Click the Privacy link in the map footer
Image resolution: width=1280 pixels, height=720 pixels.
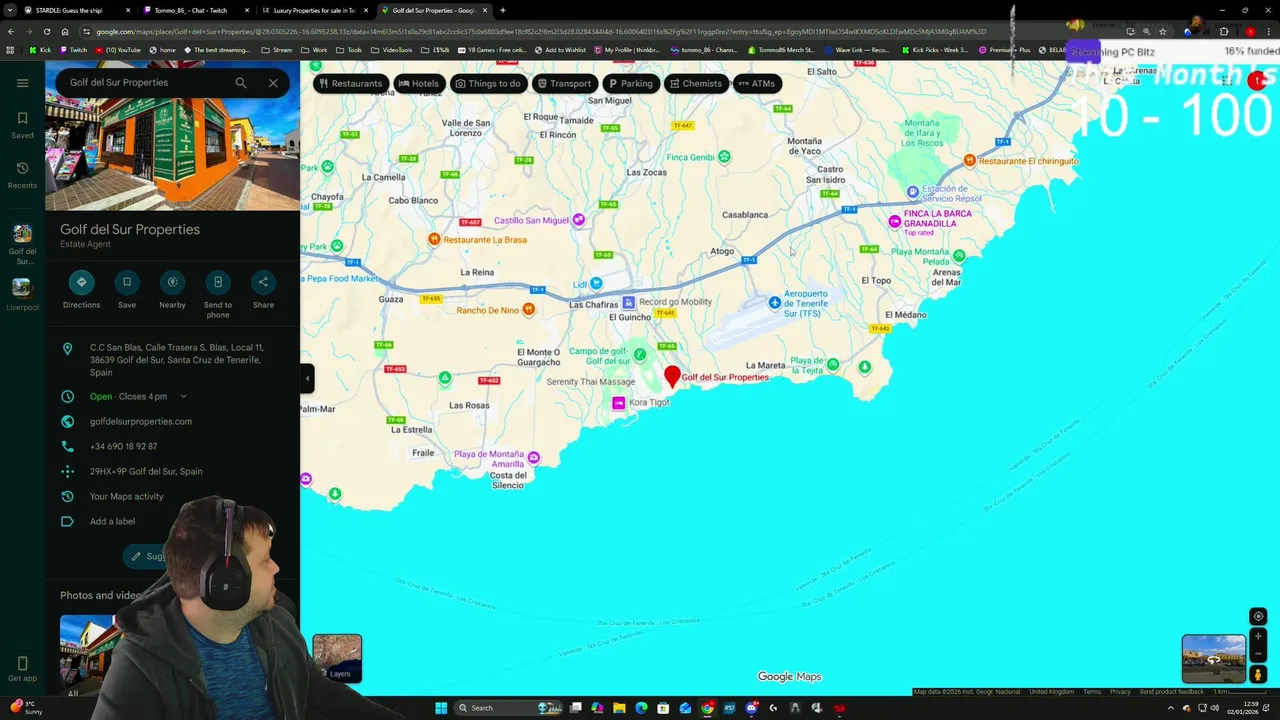(1120, 692)
